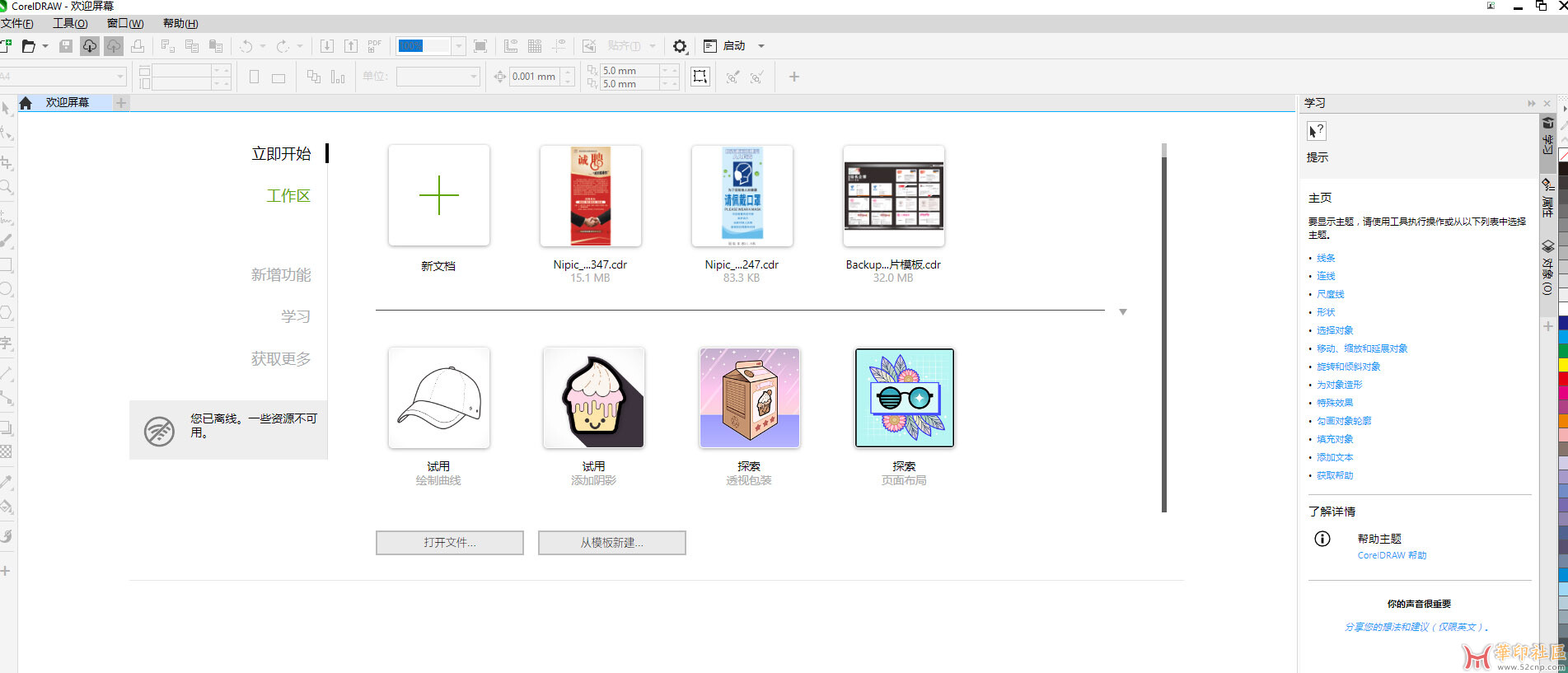Open the 贴齐 snap-to dropdown

(x=653, y=46)
